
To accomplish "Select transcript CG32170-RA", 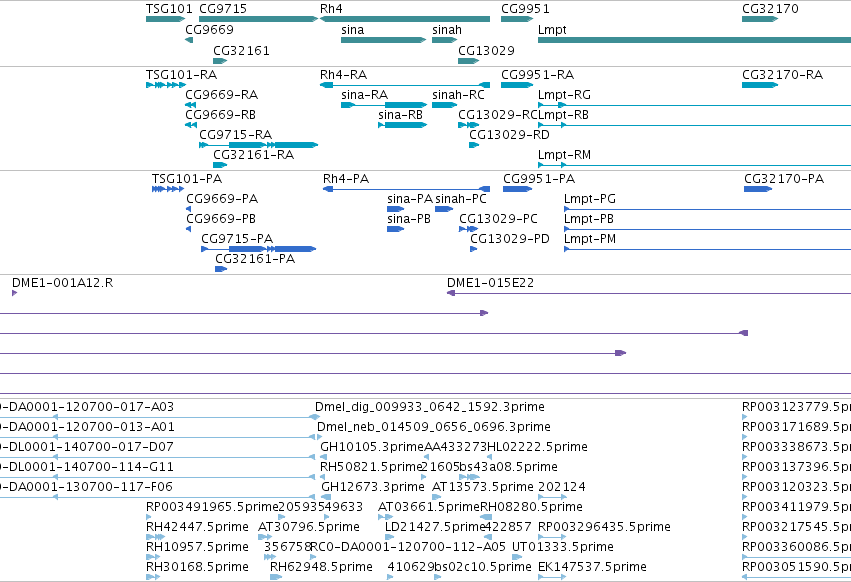I will 782,74.
